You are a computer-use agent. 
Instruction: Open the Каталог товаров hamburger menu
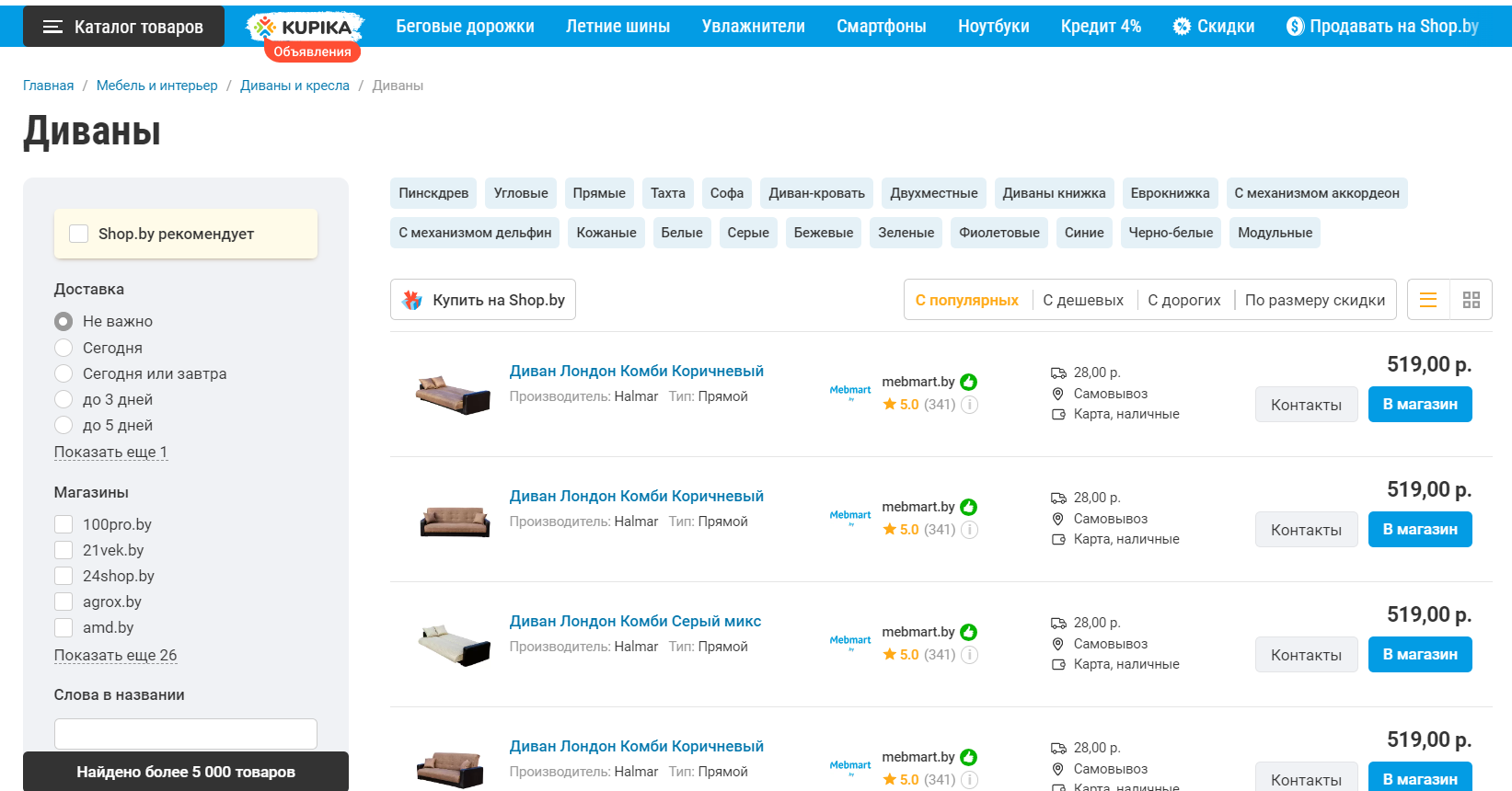point(123,27)
